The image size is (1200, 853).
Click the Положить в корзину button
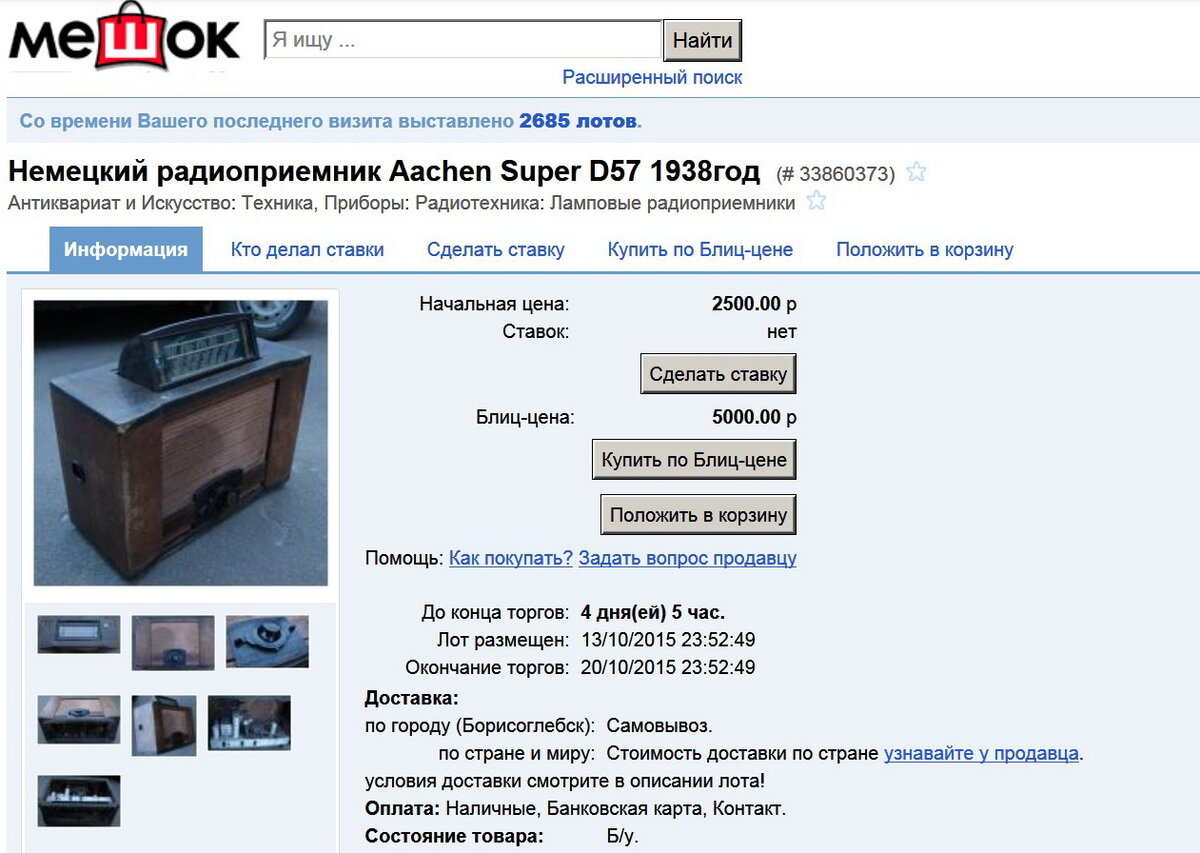coord(698,515)
